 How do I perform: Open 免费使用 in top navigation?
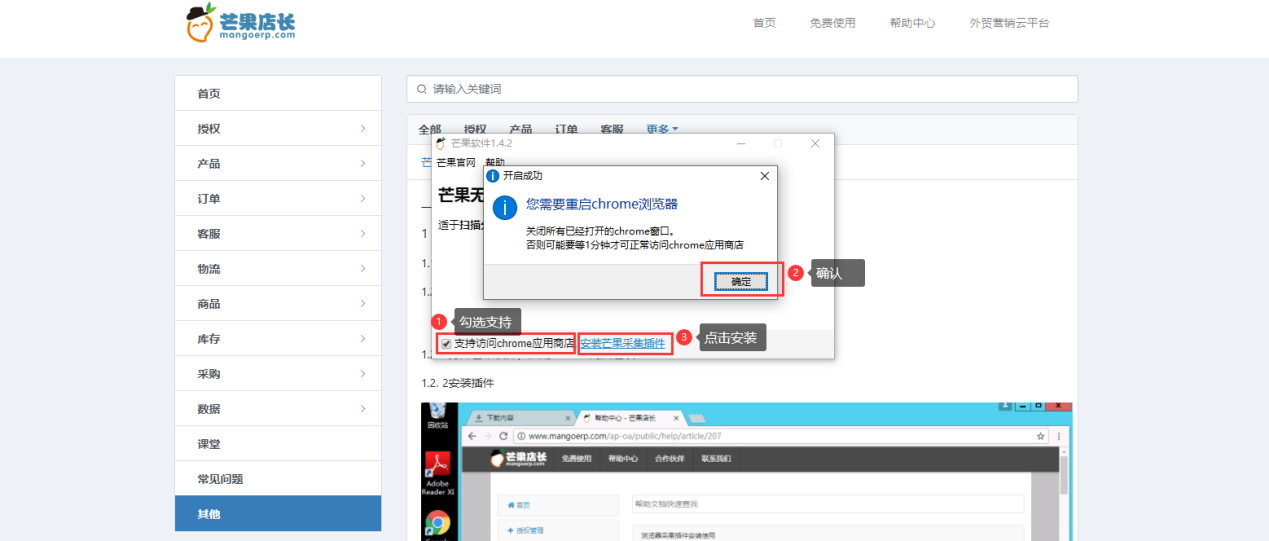click(832, 23)
